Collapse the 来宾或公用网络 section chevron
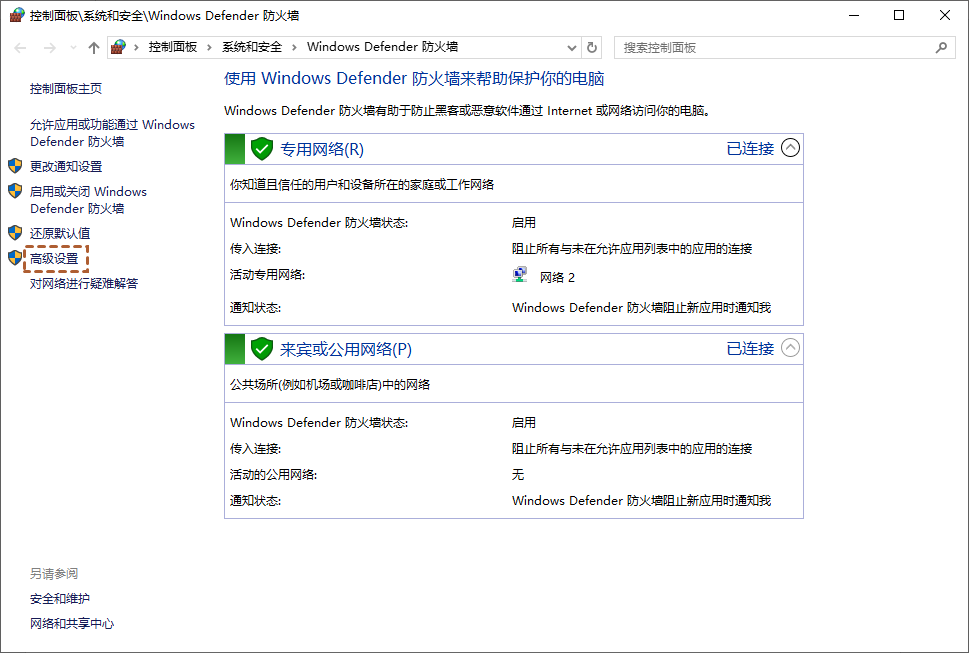Screen dimensions: 969x653 click(x=790, y=349)
